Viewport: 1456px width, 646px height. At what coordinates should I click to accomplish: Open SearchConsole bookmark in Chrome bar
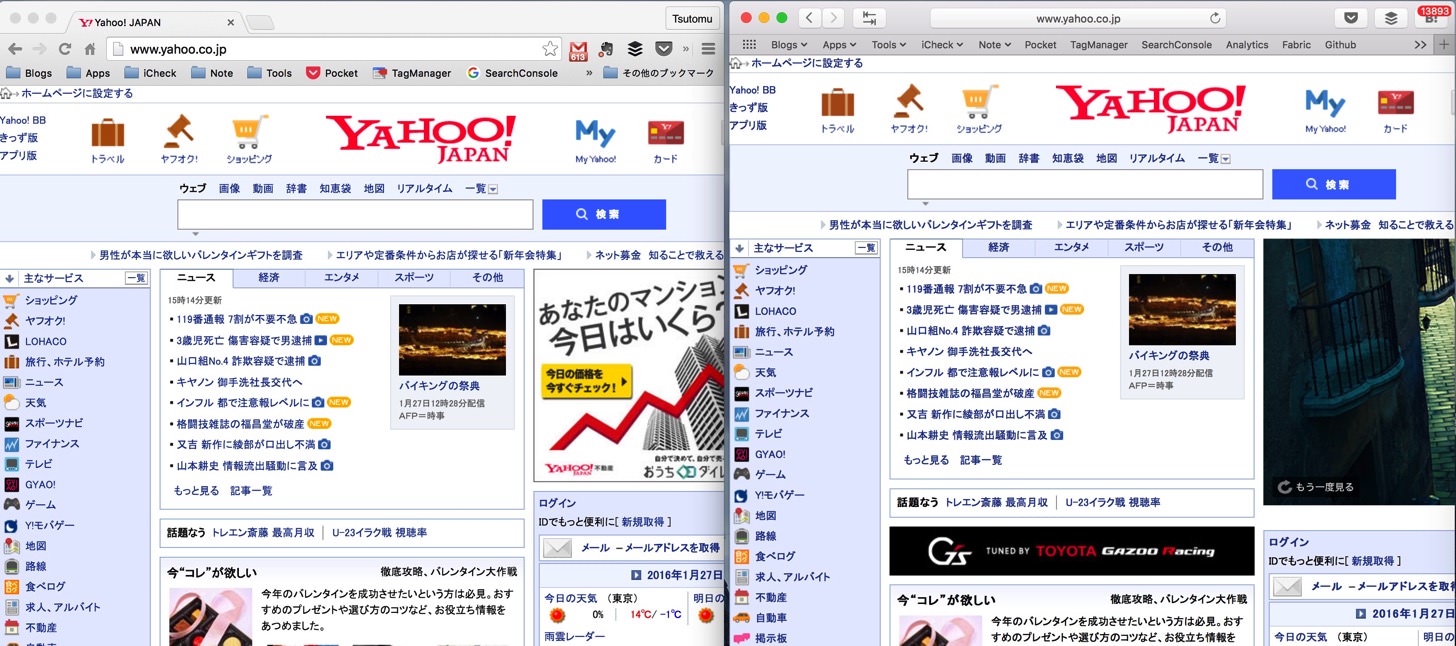(x=512, y=73)
